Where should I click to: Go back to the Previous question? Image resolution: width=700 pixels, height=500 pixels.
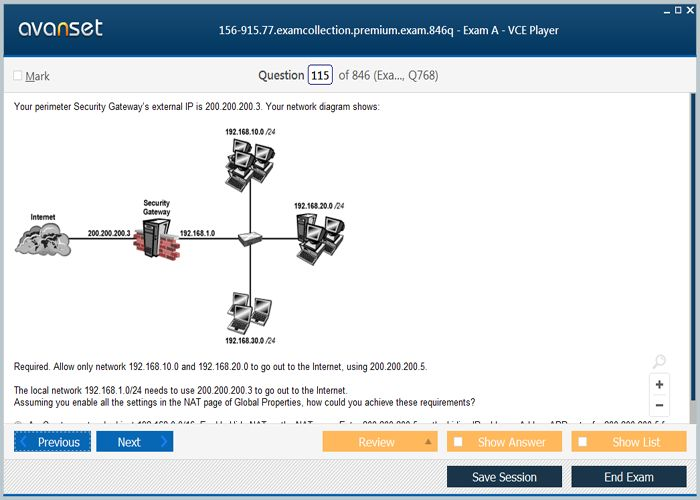click(52, 442)
